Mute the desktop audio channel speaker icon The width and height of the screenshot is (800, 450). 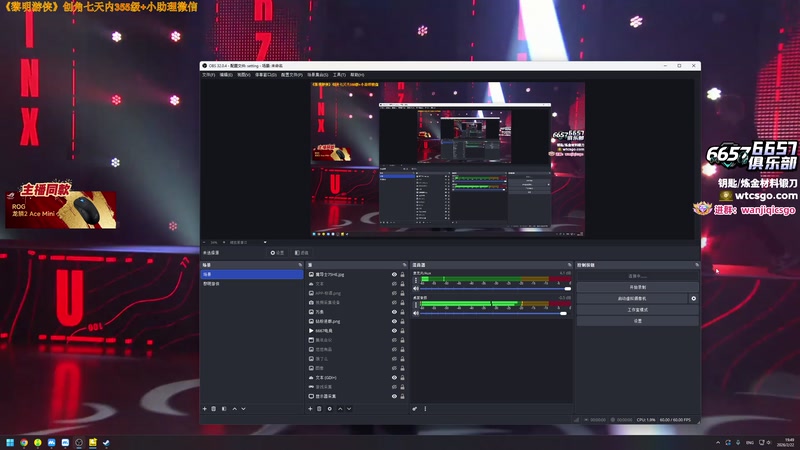click(x=416, y=313)
